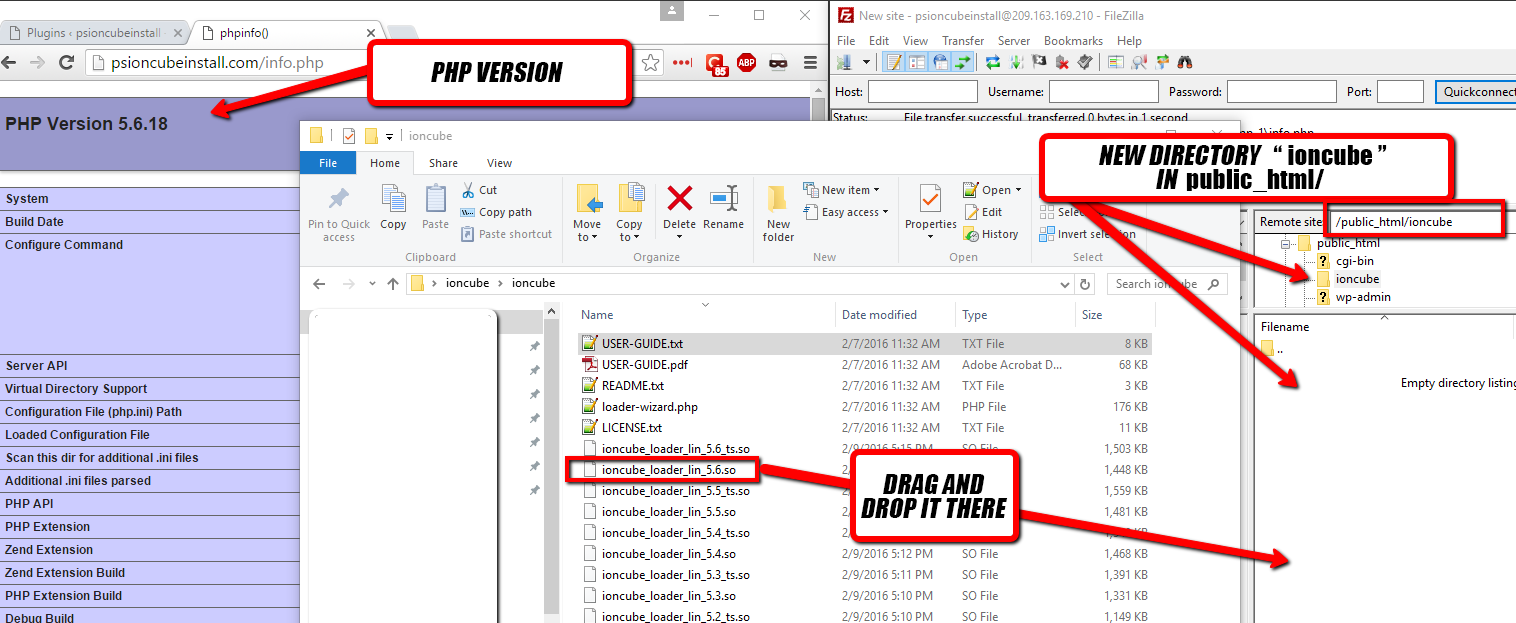The image size is (1516, 623).
Task: Go up one folder in Explorer
Action: click(393, 284)
